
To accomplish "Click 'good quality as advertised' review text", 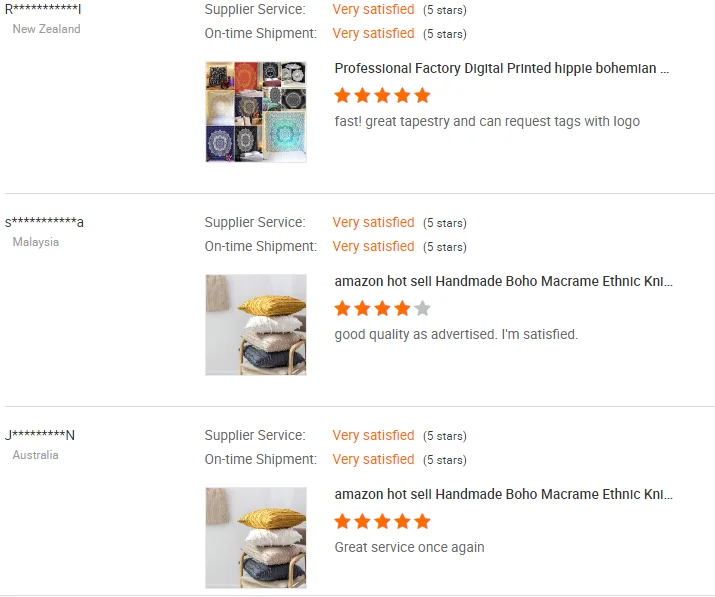I will tap(456, 335).
